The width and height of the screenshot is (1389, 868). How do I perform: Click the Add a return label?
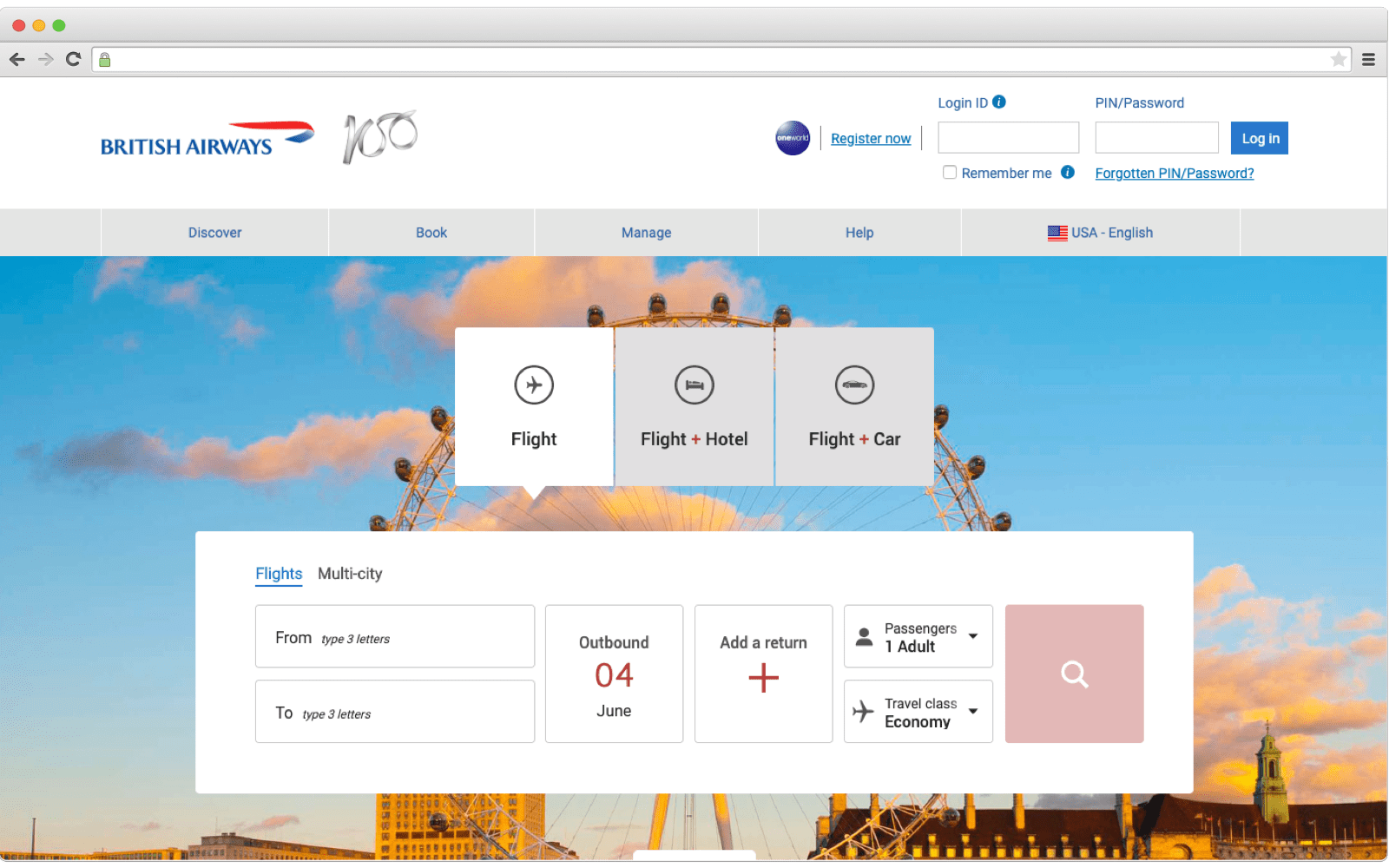point(764,642)
